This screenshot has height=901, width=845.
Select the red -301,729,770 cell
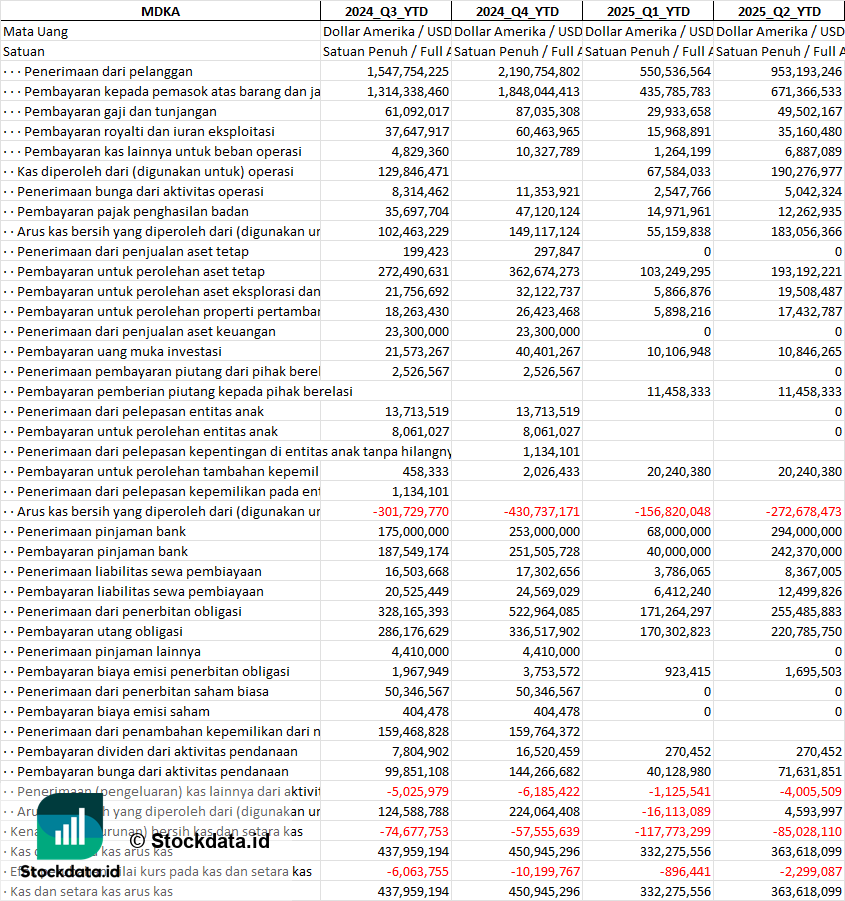coord(386,511)
